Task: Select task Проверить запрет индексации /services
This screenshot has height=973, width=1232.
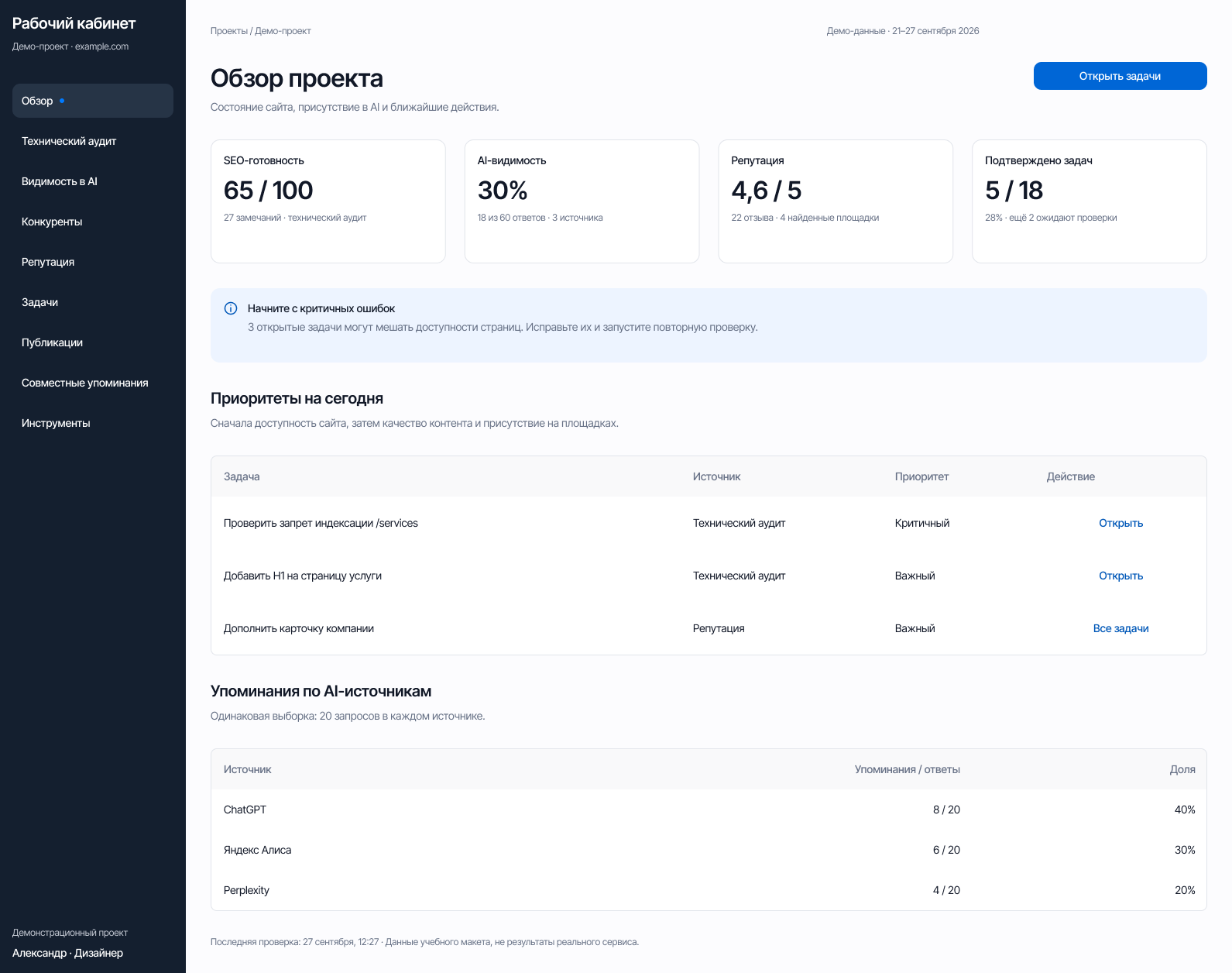Action: pyautogui.click(x=321, y=523)
